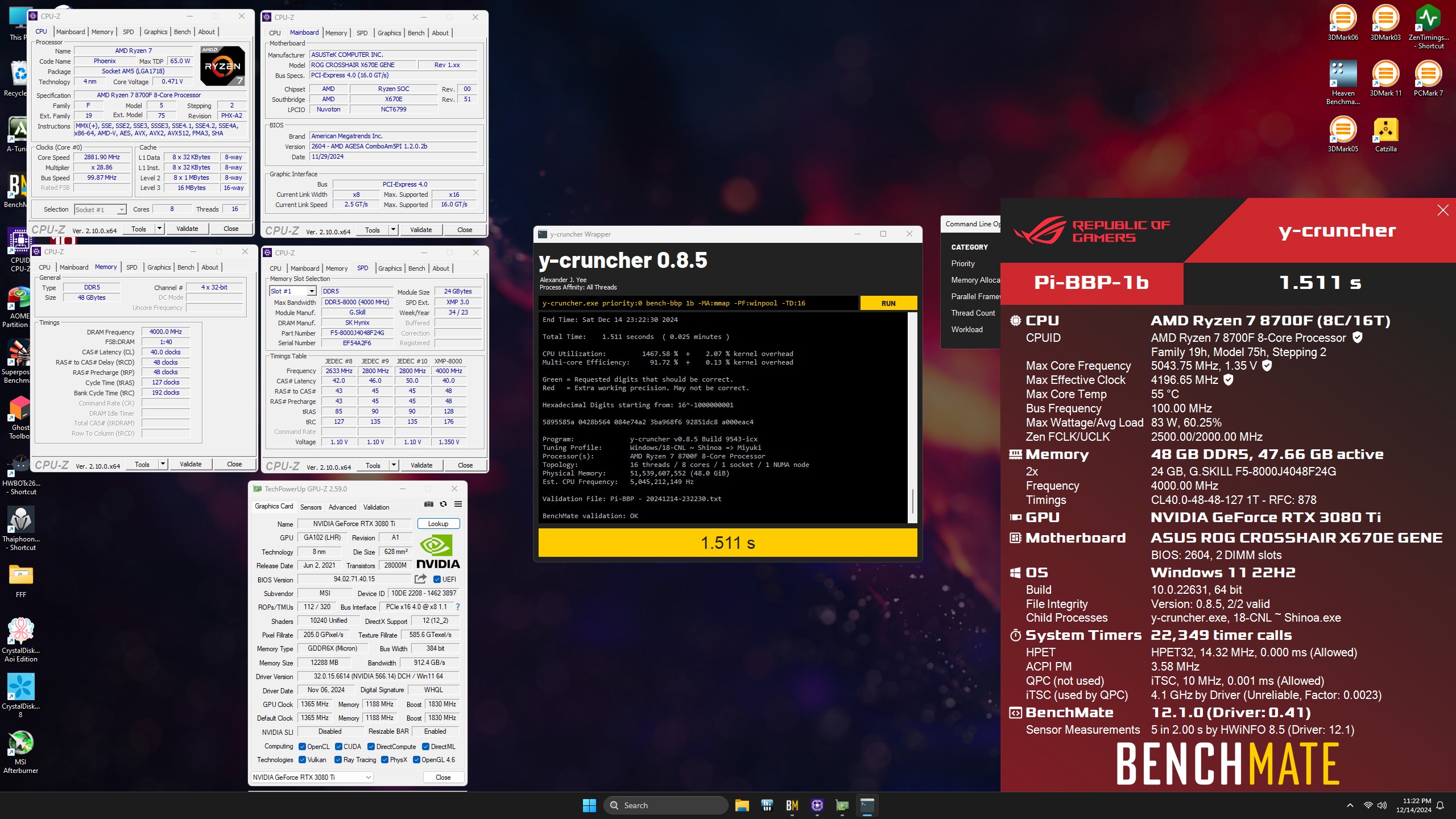Open CrystalDisk 8 desktop icon
1456x819 pixels.
pos(20,696)
